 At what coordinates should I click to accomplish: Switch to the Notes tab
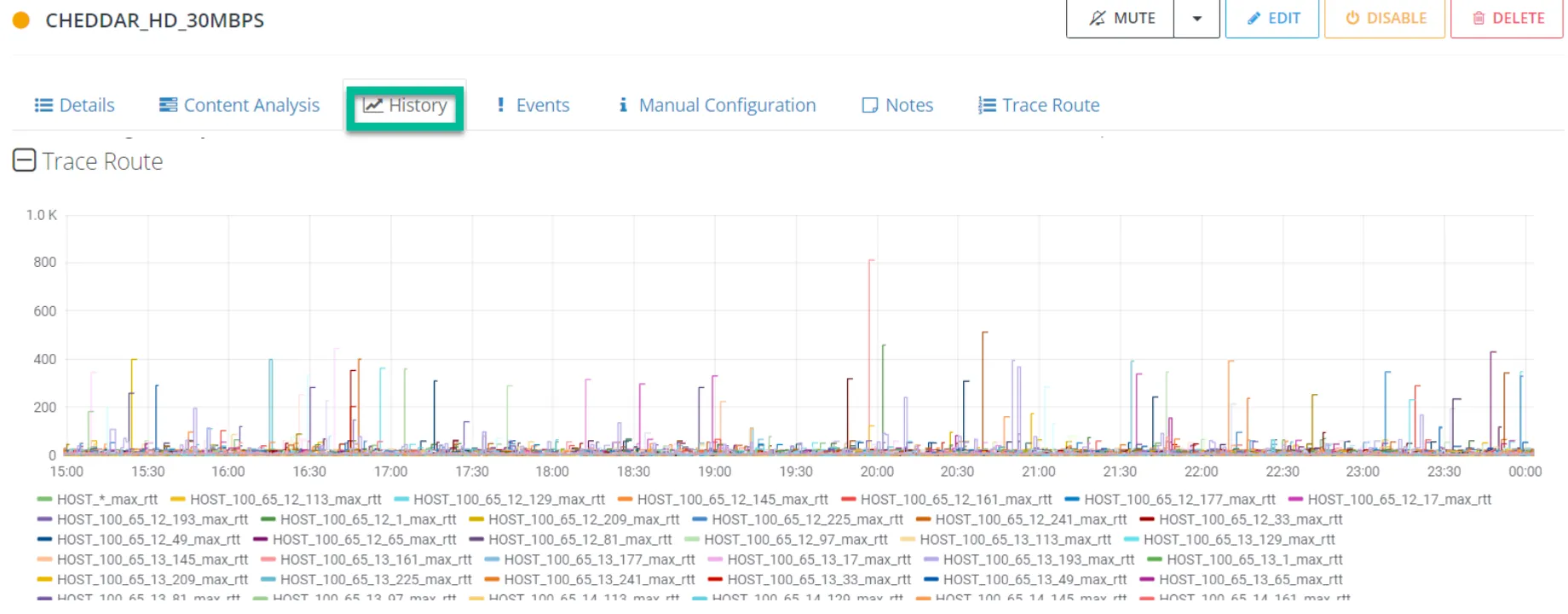point(897,105)
